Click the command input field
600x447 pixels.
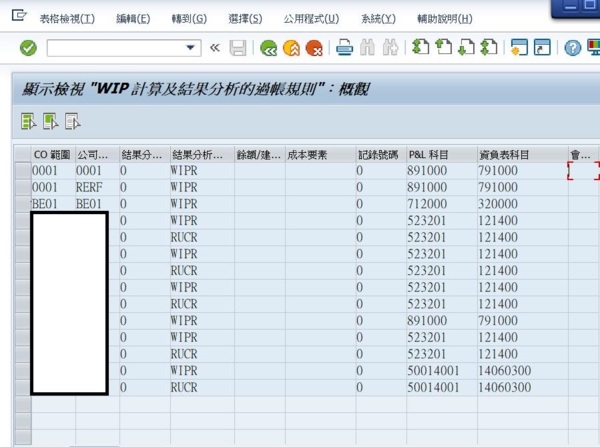pyautogui.click(x=115, y=48)
